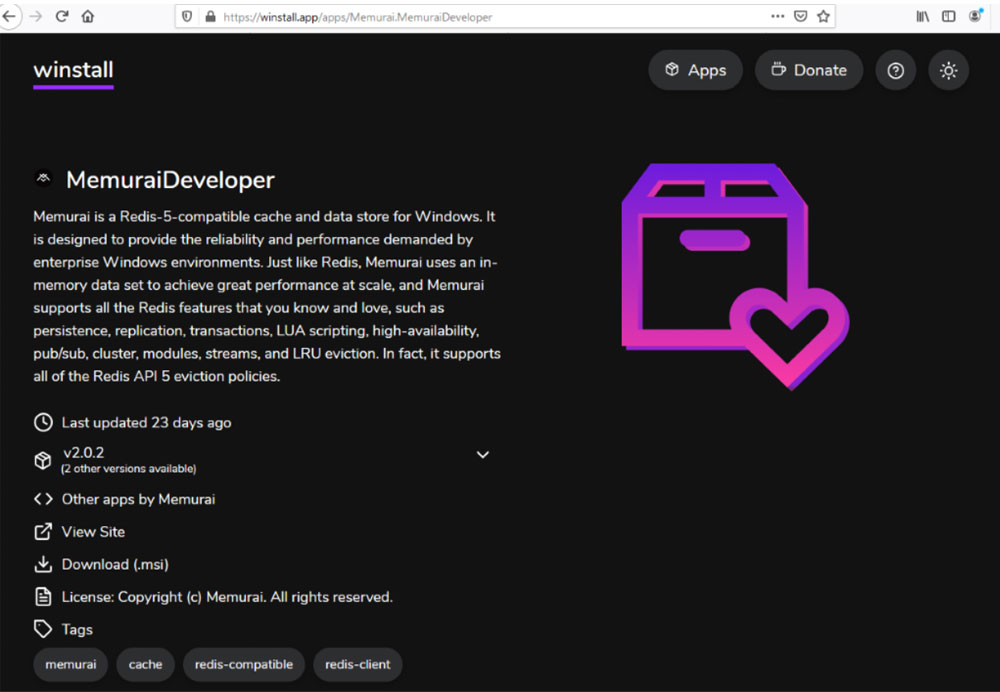Open the page actions three-dot menu

click(777, 17)
